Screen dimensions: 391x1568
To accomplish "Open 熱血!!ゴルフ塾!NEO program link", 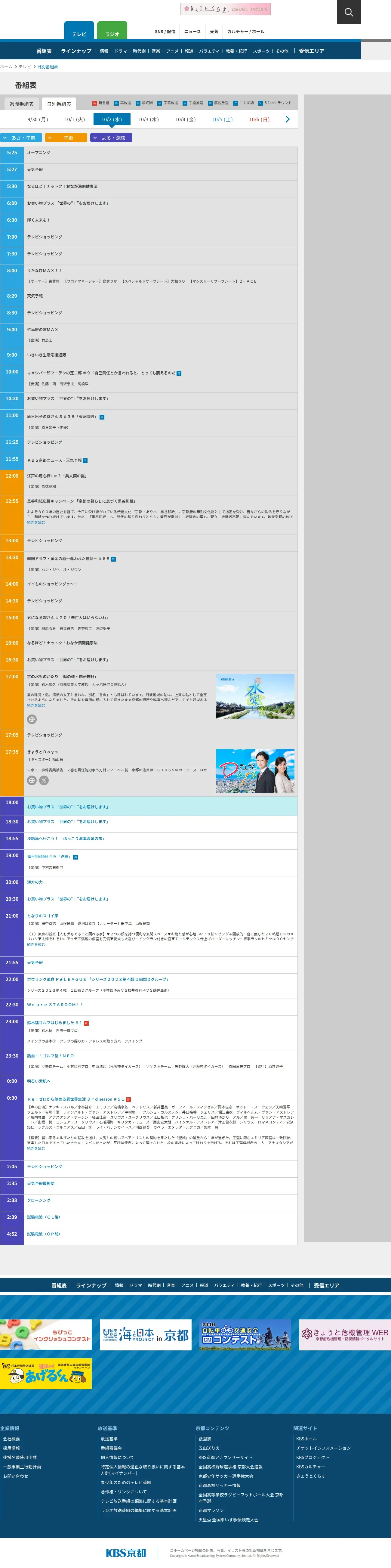I will tap(51, 1056).
